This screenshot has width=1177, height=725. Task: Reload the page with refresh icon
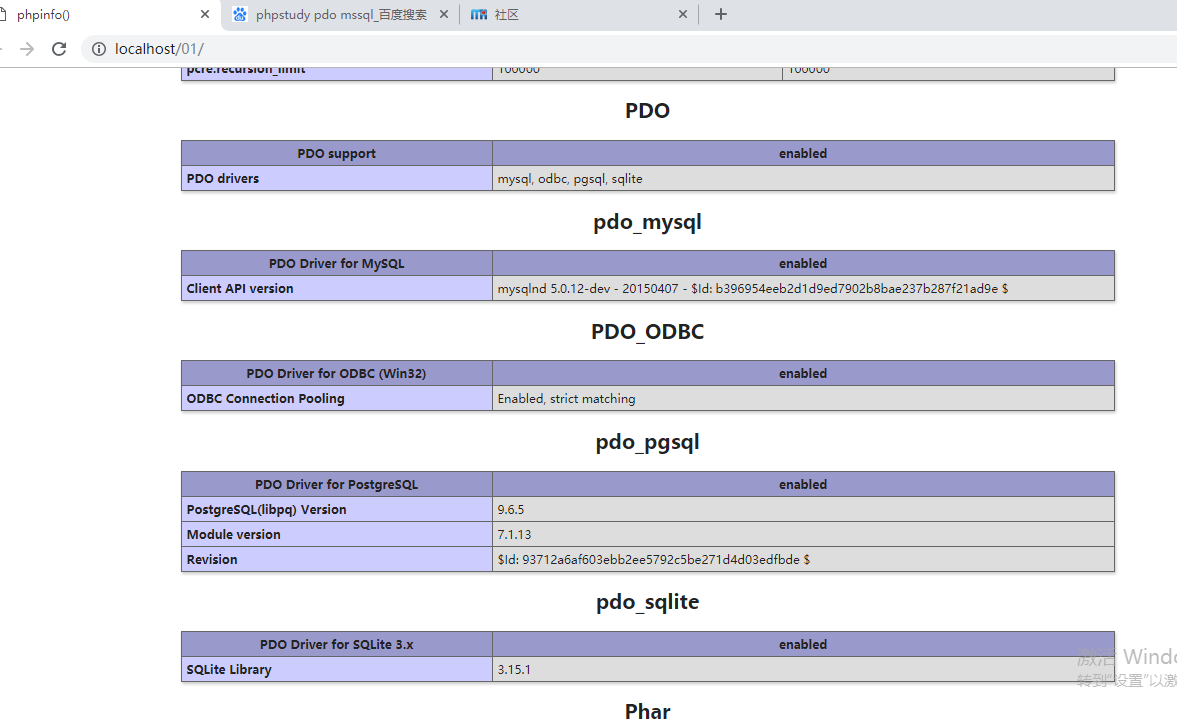pyautogui.click(x=59, y=49)
